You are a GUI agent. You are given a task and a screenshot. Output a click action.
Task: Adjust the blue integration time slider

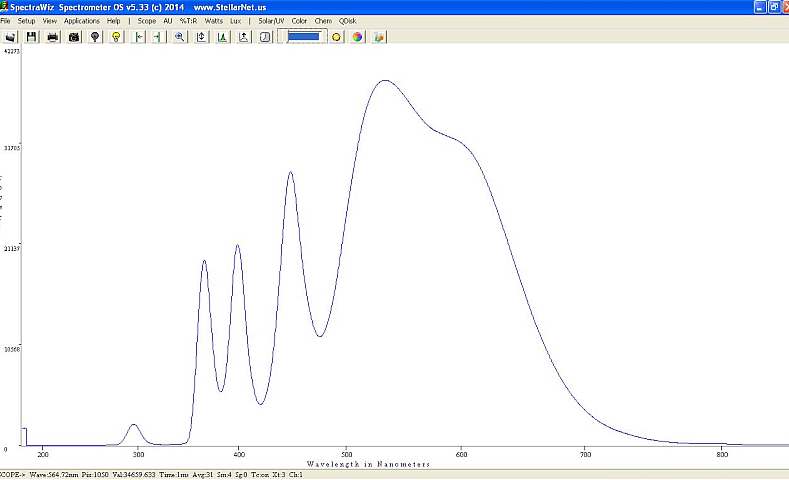point(303,37)
